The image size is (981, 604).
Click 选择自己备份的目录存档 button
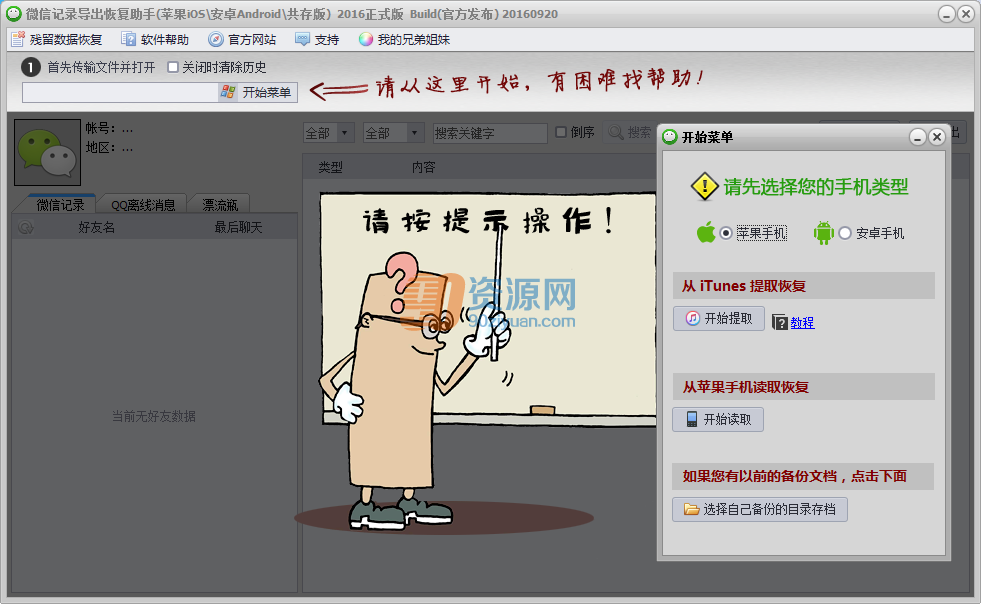[760, 509]
